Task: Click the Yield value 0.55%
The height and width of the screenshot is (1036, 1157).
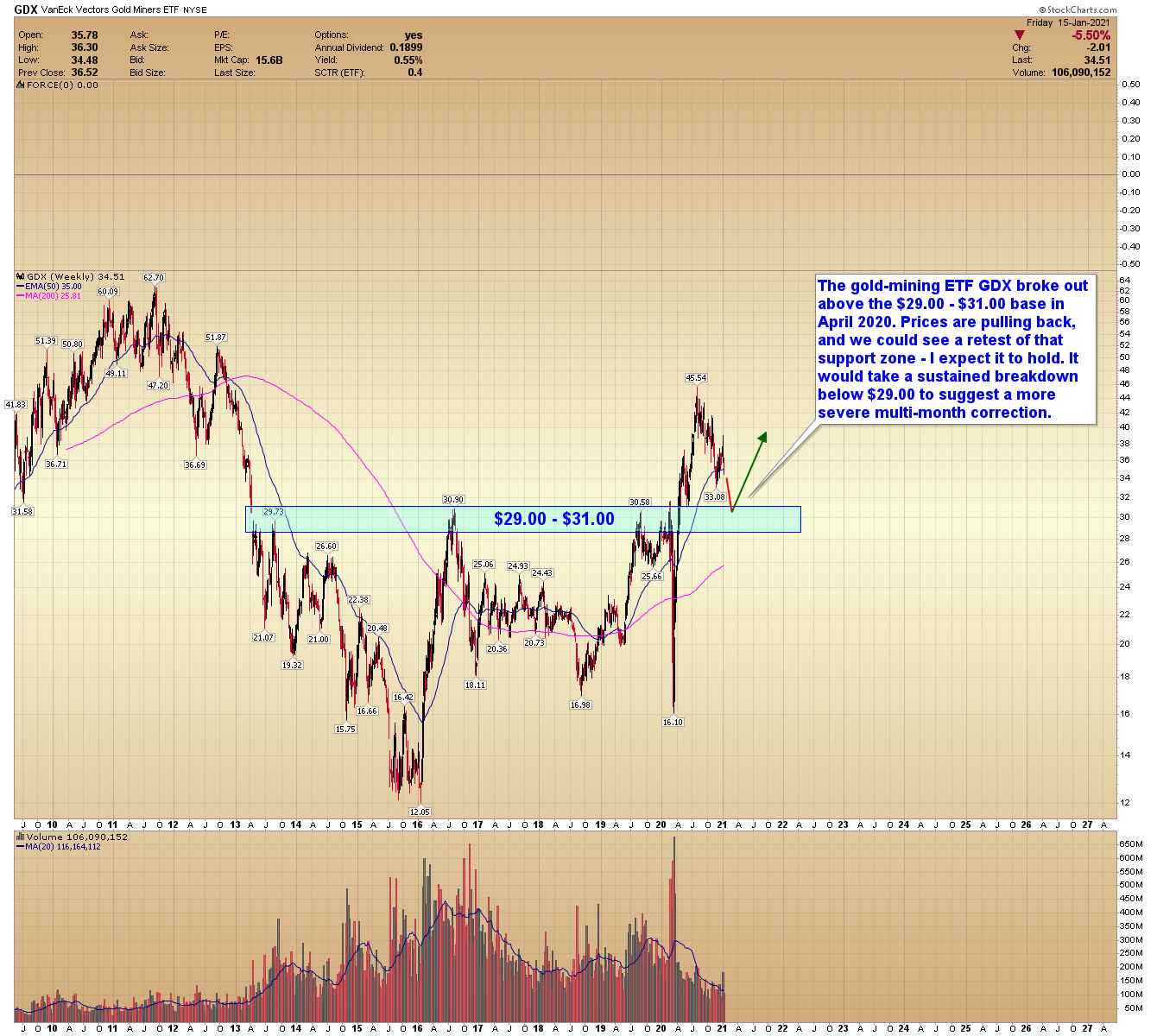Action: coord(408,60)
